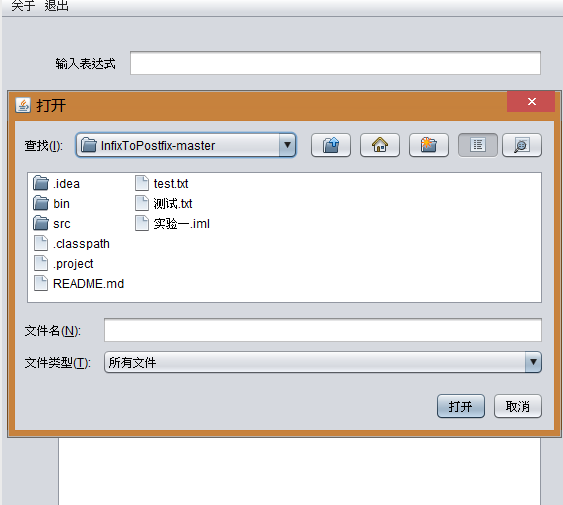Select the .classpath file icon
Viewport: 563px width, 505px height.
click(41, 243)
